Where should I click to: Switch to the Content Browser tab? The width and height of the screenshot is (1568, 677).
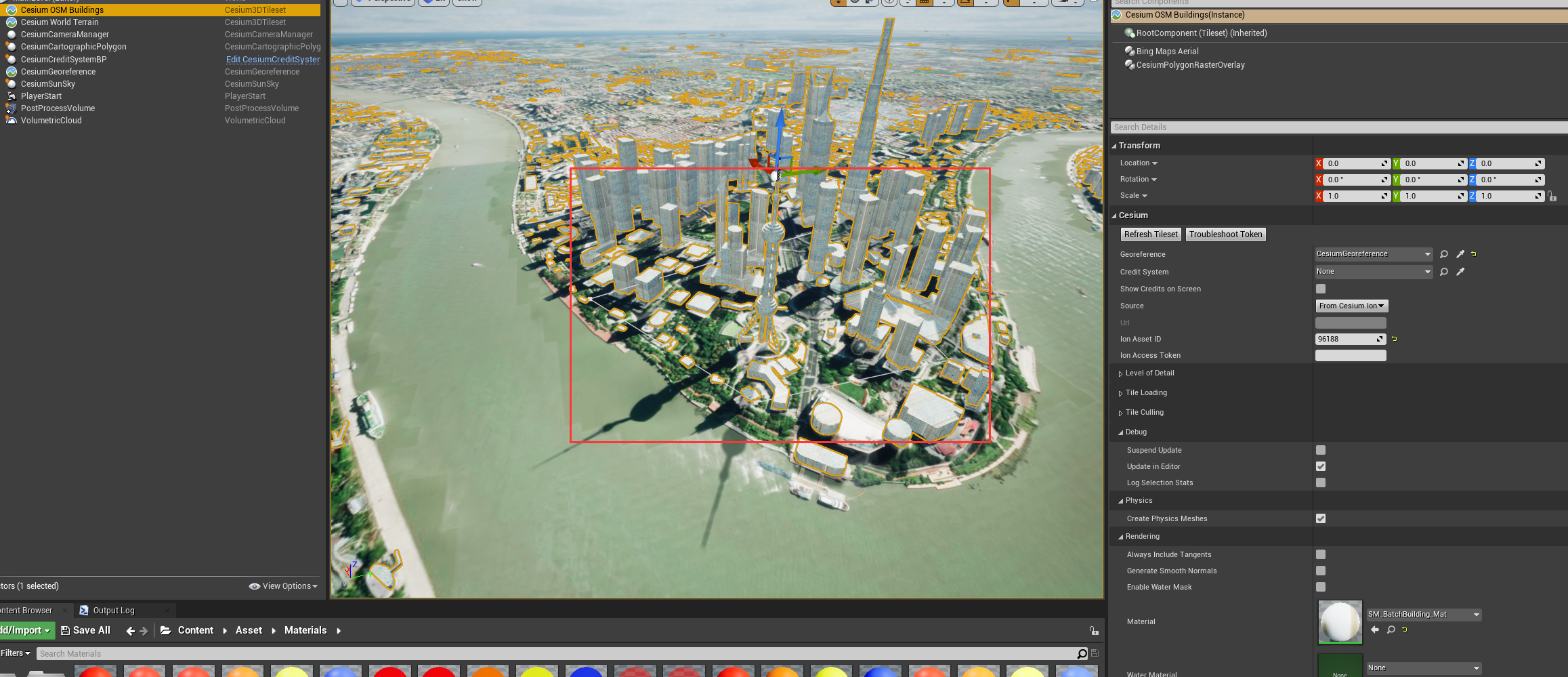coord(27,610)
